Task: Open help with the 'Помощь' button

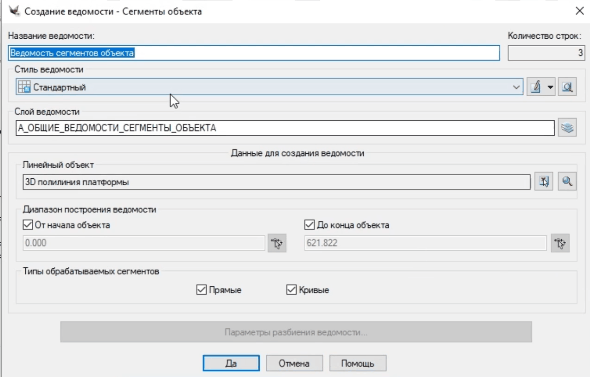Action: [357, 363]
